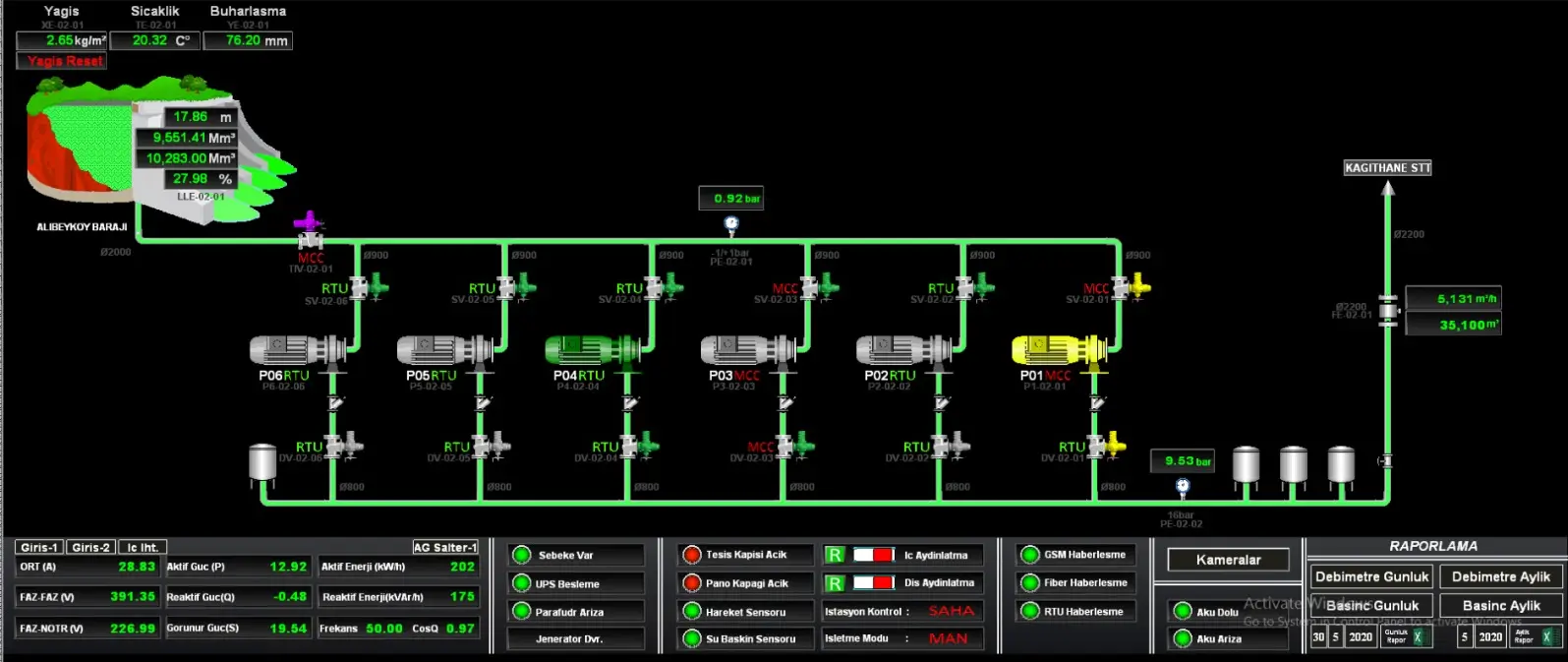Click the PE-02-01 pressure gauge icon
Image resolution: width=1568 pixels, height=662 pixels.
click(x=731, y=225)
